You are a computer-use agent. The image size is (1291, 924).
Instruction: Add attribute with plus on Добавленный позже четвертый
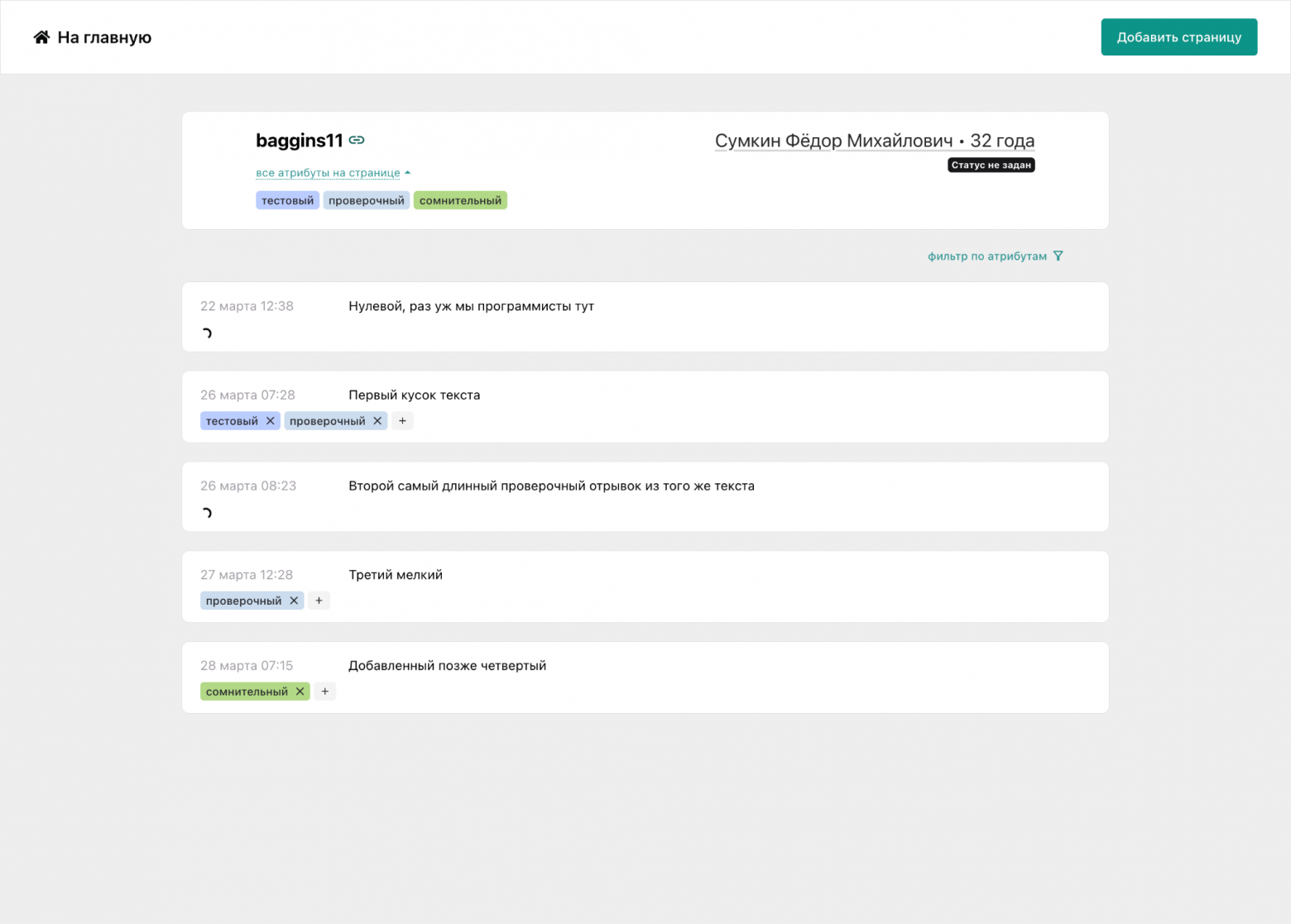click(x=324, y=691)
